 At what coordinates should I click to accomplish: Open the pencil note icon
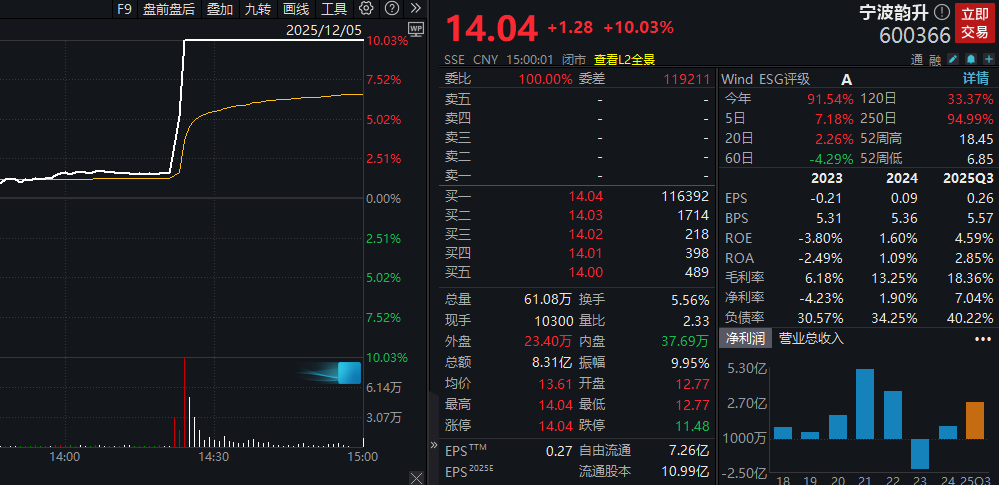[952, 59]
